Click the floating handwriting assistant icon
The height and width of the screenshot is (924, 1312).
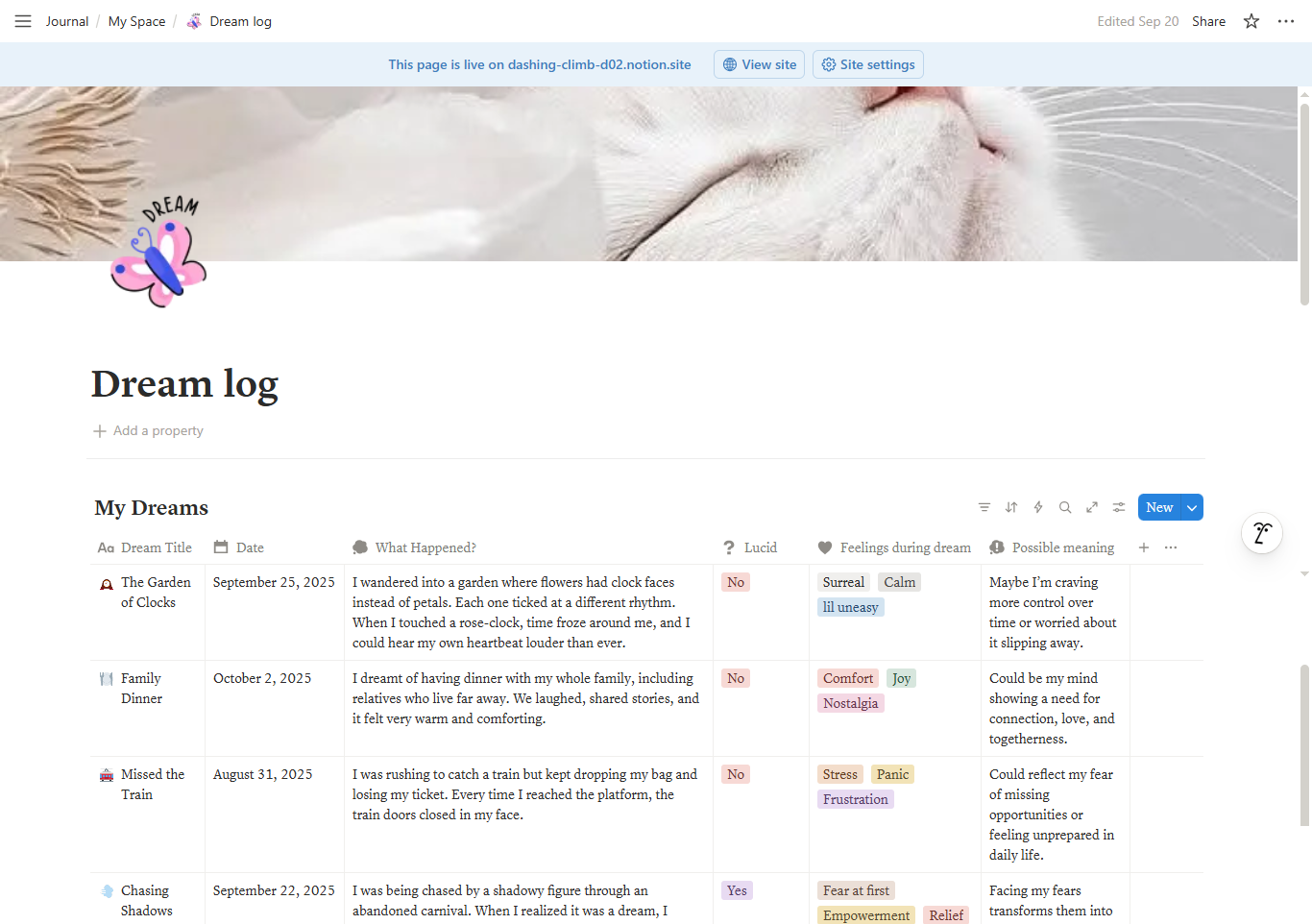(1262, 533)
